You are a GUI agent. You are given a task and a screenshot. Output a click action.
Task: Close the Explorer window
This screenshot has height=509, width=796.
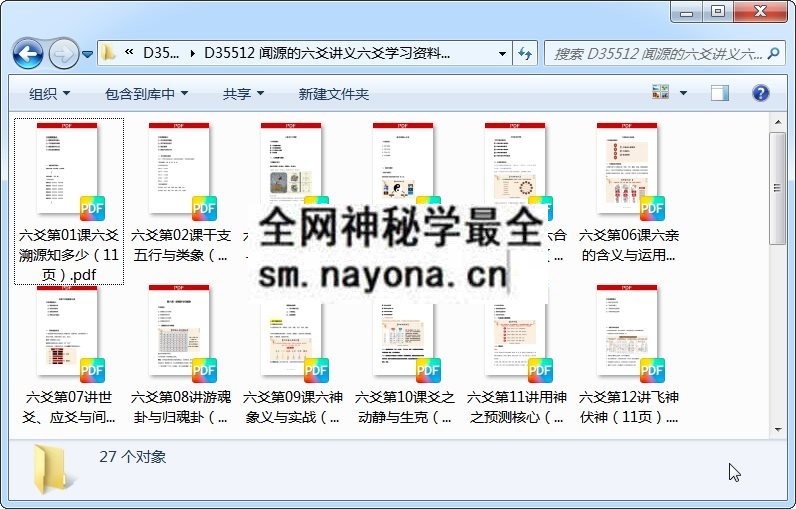[760, 12]
